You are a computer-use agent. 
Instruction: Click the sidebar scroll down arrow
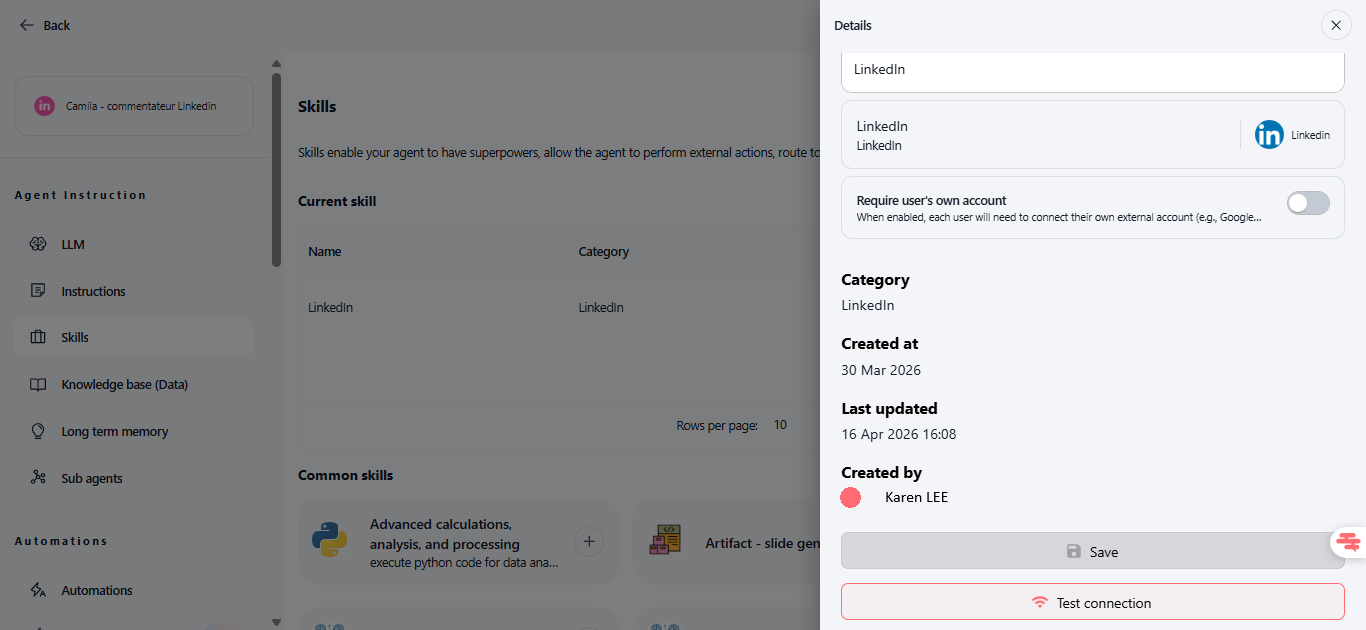click(x=276, y=622)
